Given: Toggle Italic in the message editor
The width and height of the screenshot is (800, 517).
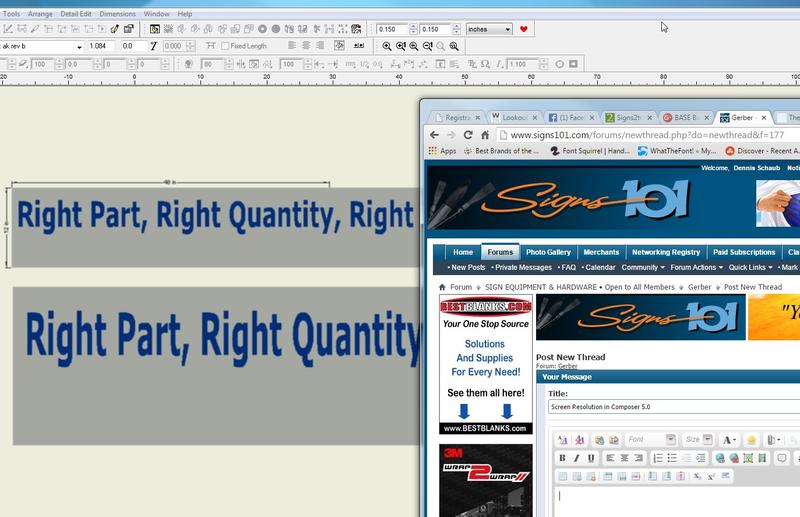Looking at the screenshot, I should (577, 458).
